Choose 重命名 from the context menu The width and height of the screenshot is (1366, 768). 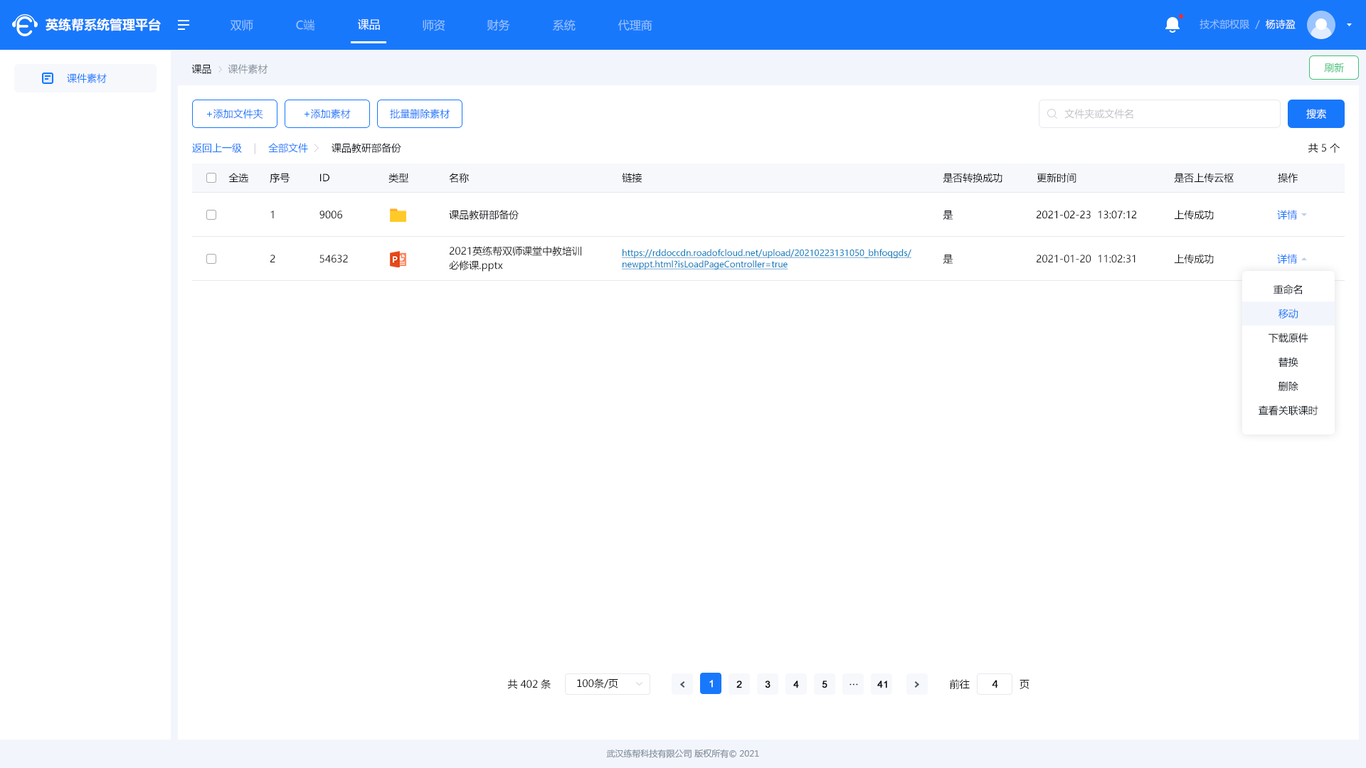pos(1288,290)
